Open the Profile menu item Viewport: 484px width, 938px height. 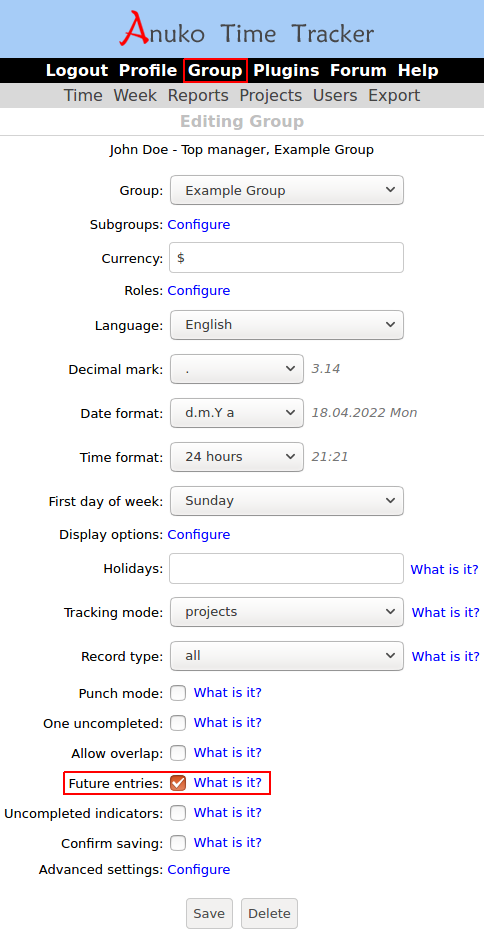pos(148,71)
